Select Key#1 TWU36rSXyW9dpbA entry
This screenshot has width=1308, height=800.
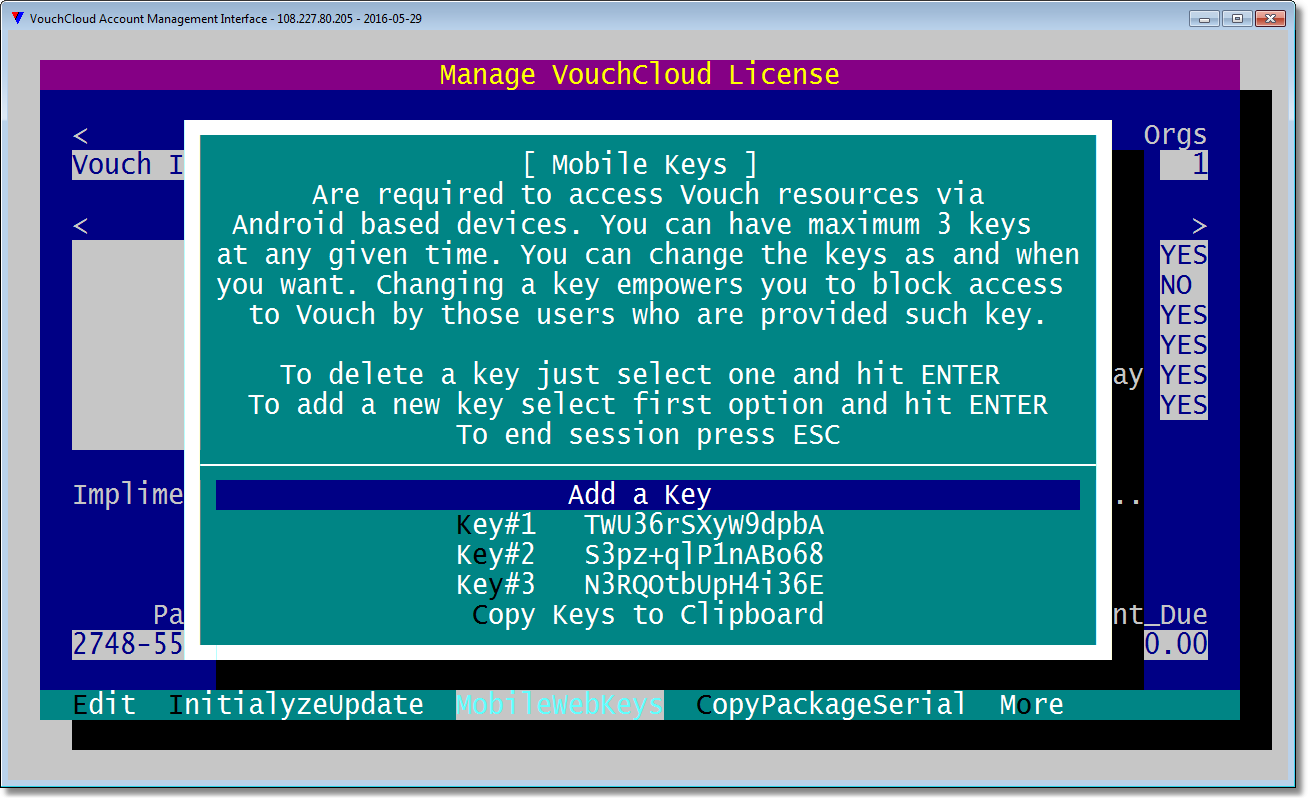pyautogui.click(x=640, y=525)
